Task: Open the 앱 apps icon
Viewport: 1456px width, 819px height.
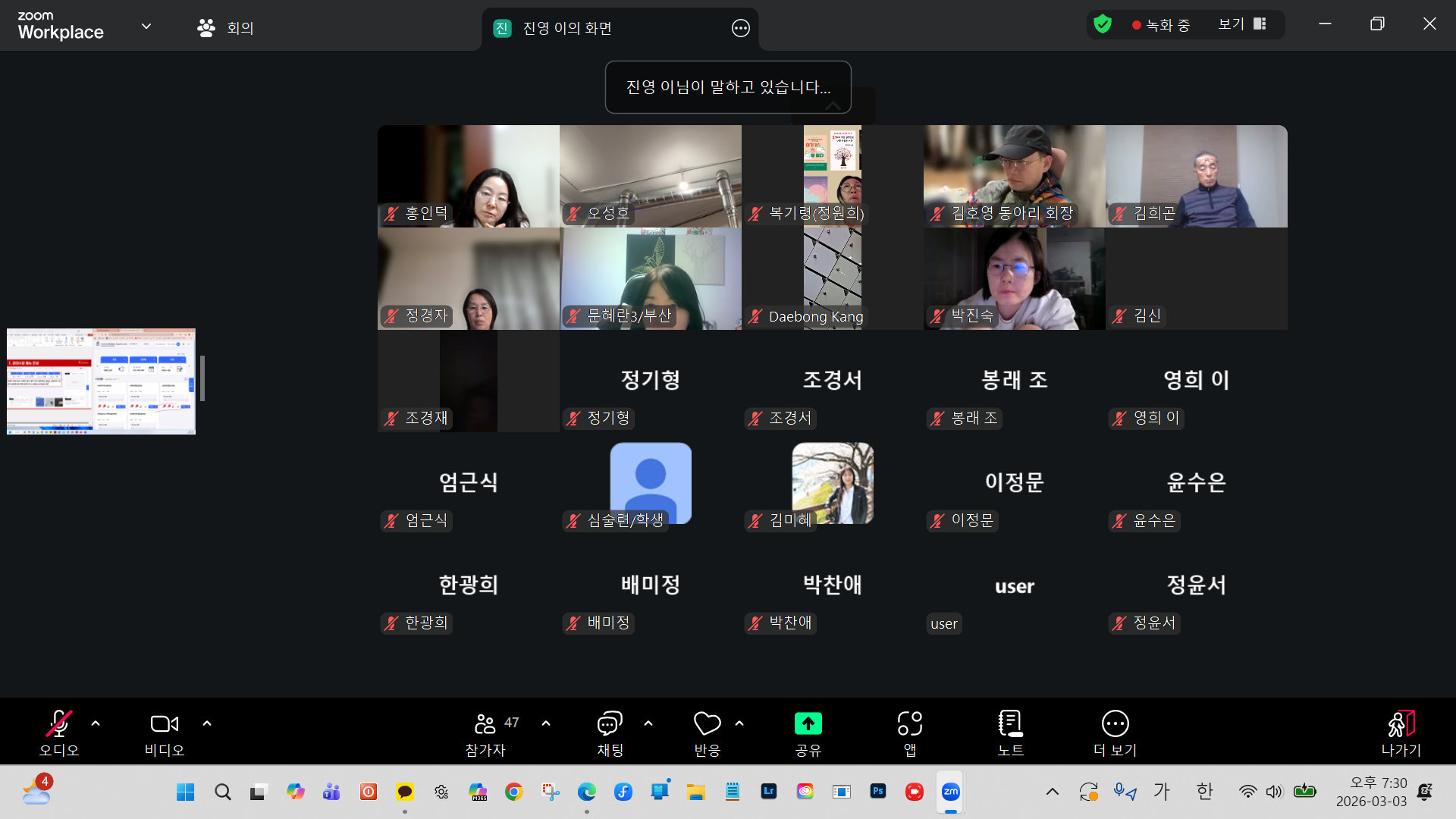Action: coord(909,724)
